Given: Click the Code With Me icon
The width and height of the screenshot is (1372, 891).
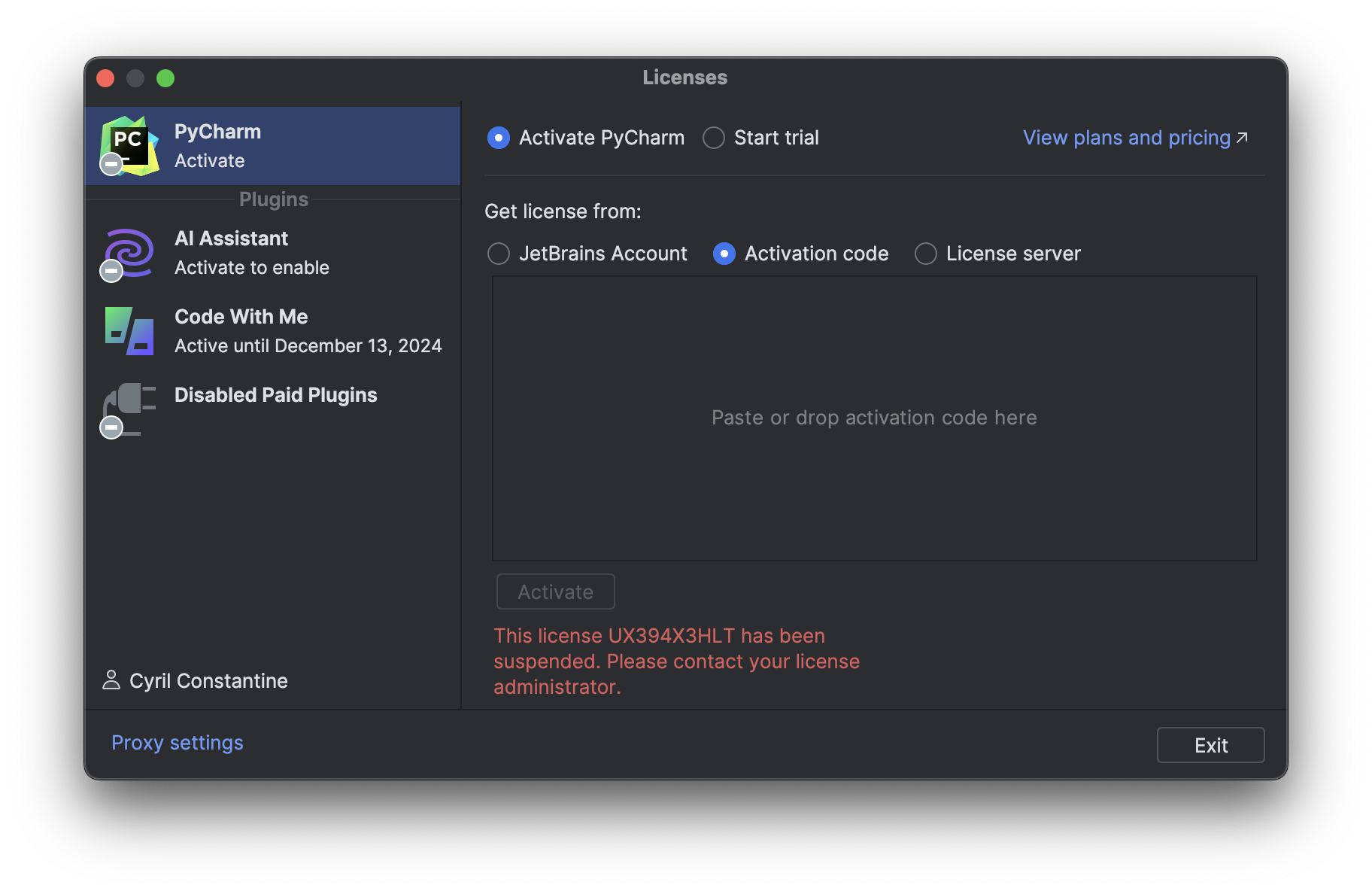Looking at the screenshot, I should (129, 330).
